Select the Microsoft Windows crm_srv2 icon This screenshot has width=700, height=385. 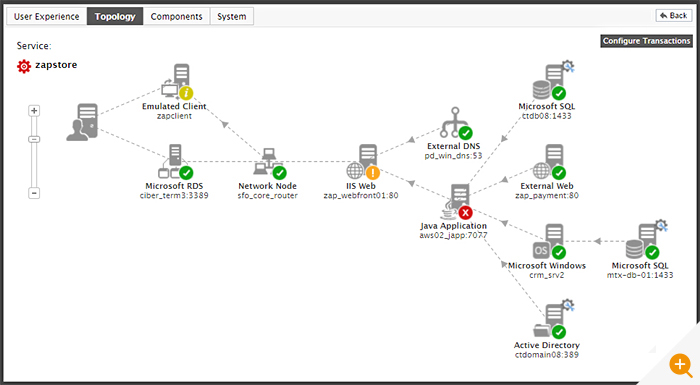549,241
